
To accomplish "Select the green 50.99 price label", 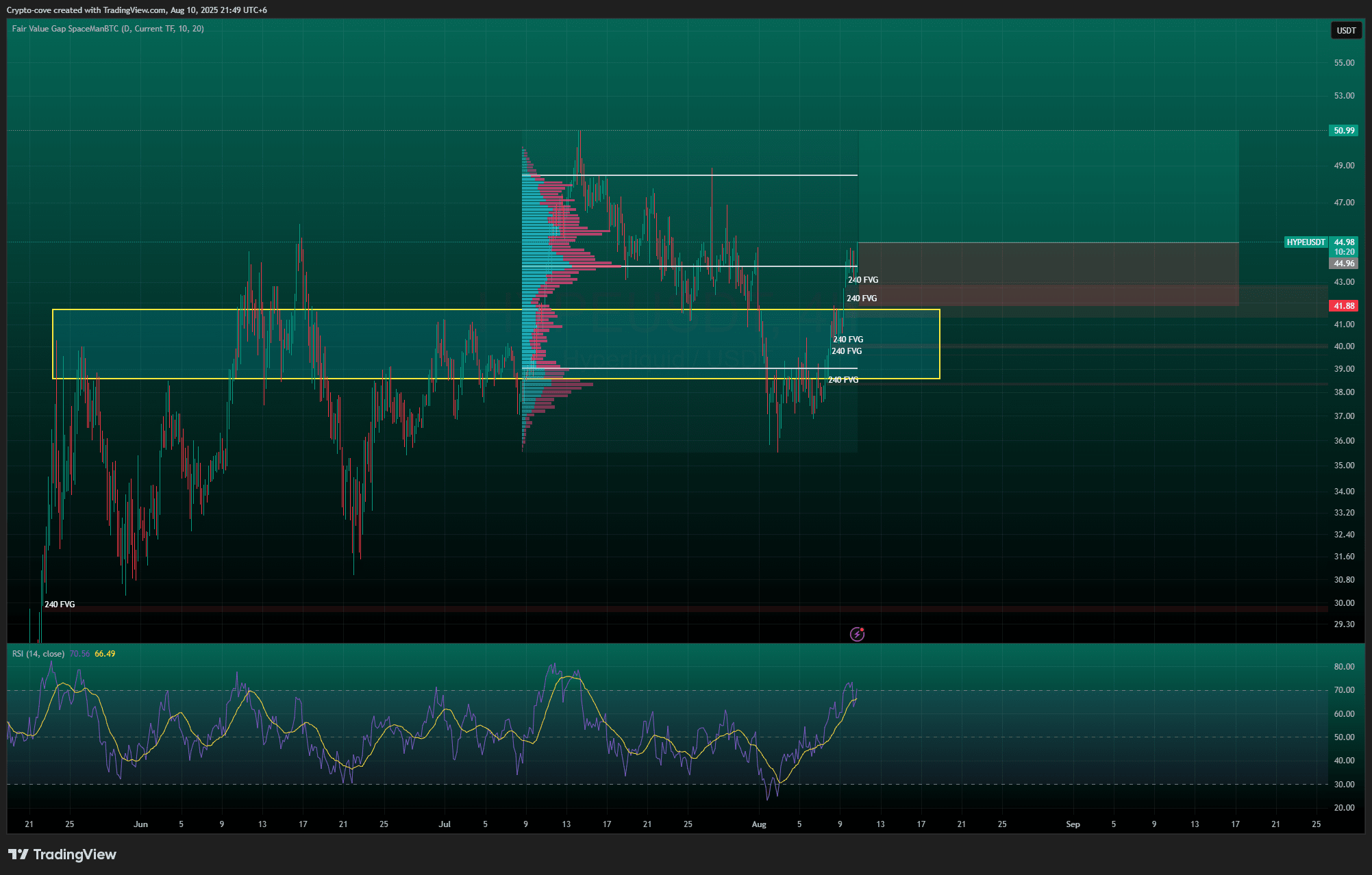I will coord(1343,131).
